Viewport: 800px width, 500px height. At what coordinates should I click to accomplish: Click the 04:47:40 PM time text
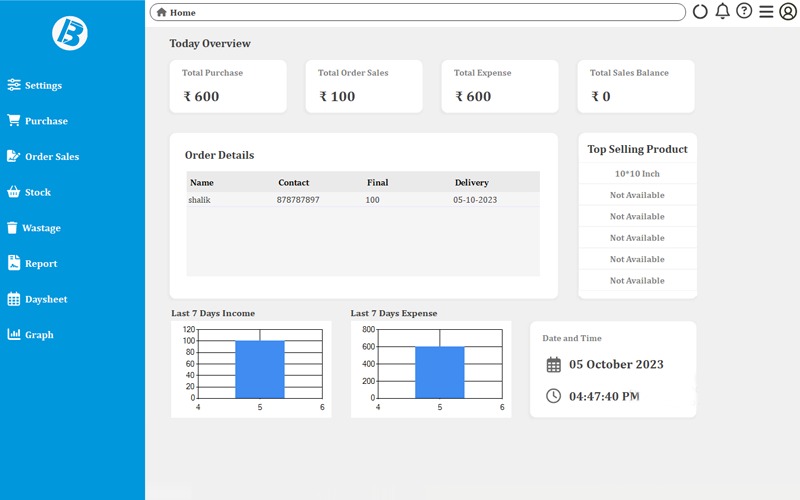click(604, 396)
